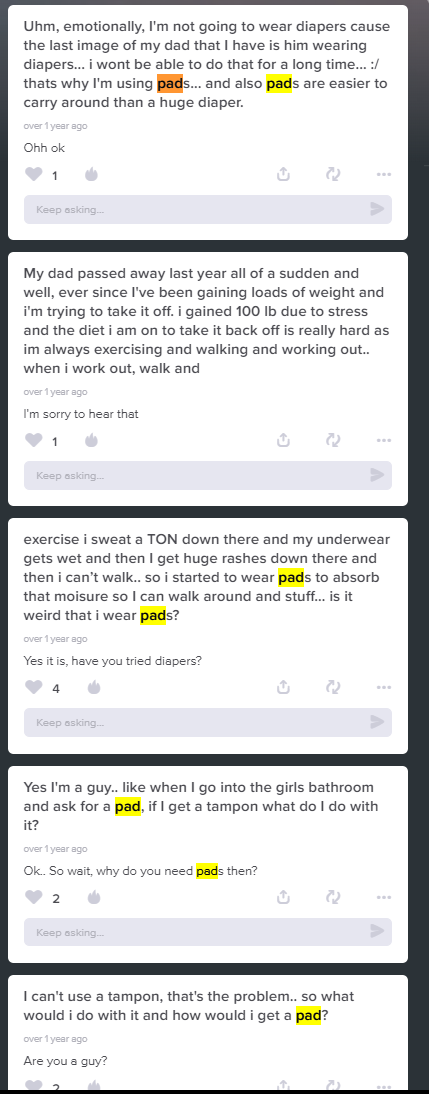
Task: Repost the 'Ohh ok' answer with arrows icon
Action: [333, 174]
